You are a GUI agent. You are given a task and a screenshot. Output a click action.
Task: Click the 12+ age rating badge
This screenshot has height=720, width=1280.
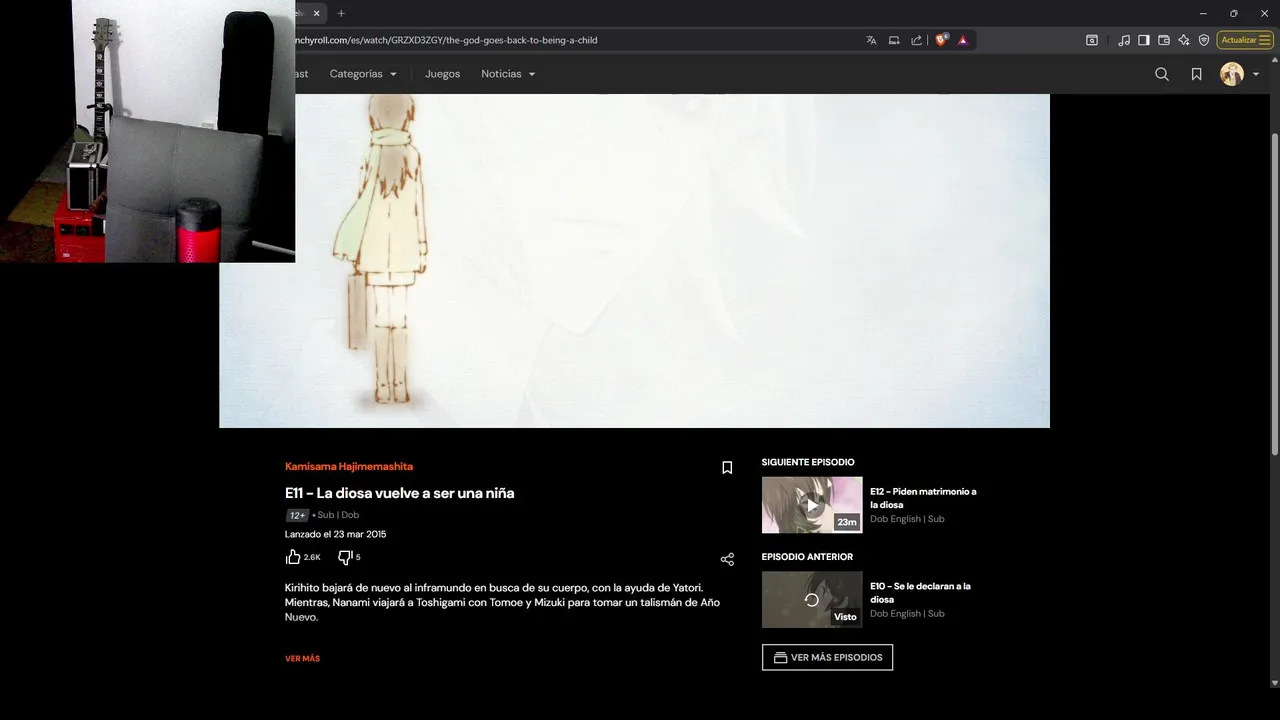pyautogui.click(x=297, y=515)
